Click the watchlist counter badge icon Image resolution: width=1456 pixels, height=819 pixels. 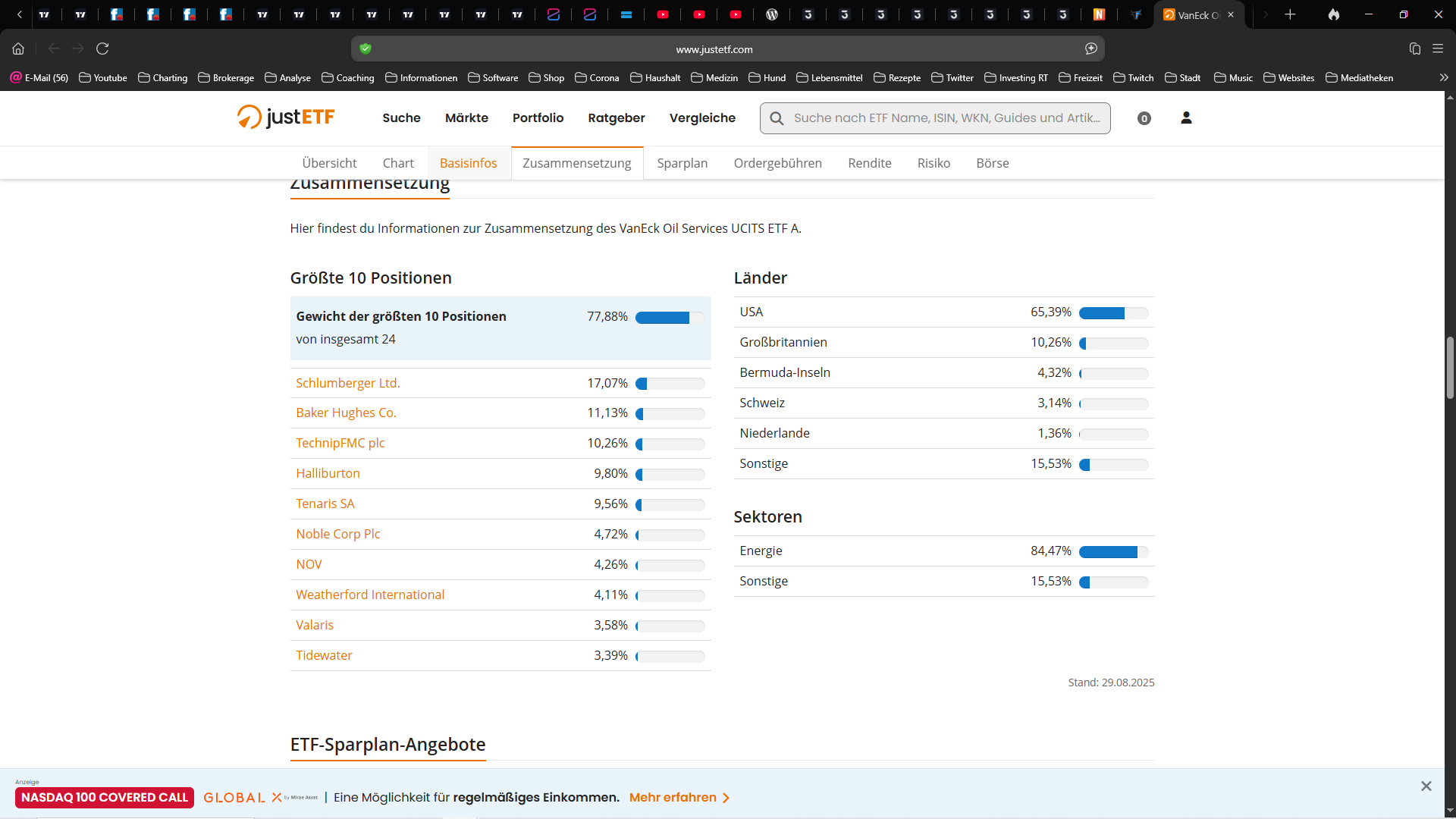[1144, 118]
